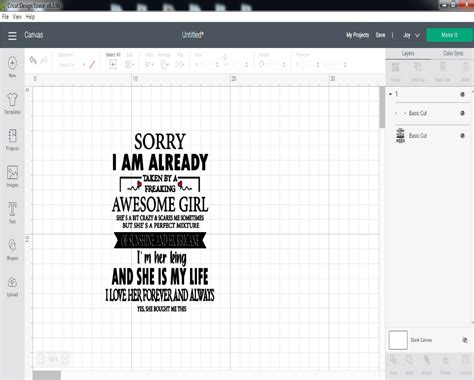This screenshot has height=380, width=474.
Task: Switch to the Color Sync tab
Action: click(x=453, y=53)
